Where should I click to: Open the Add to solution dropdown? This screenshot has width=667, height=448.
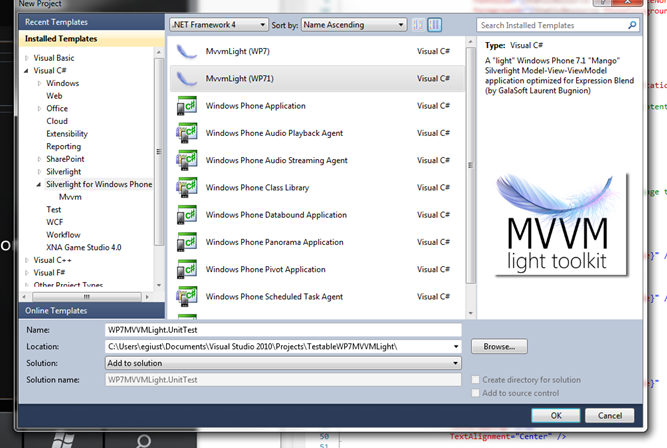tap(283, 363)
